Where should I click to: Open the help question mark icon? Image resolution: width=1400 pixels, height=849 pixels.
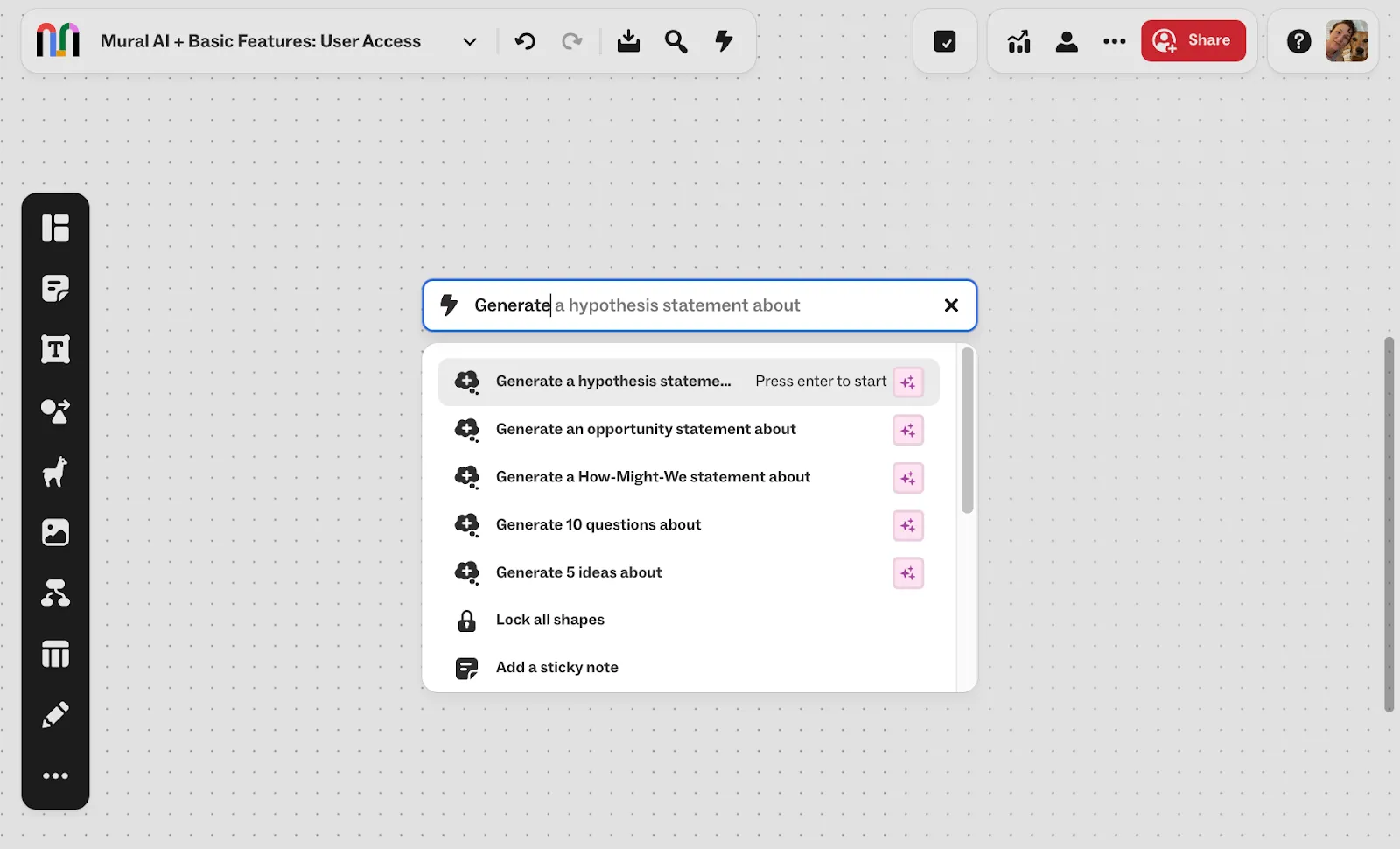(1299, 41)
